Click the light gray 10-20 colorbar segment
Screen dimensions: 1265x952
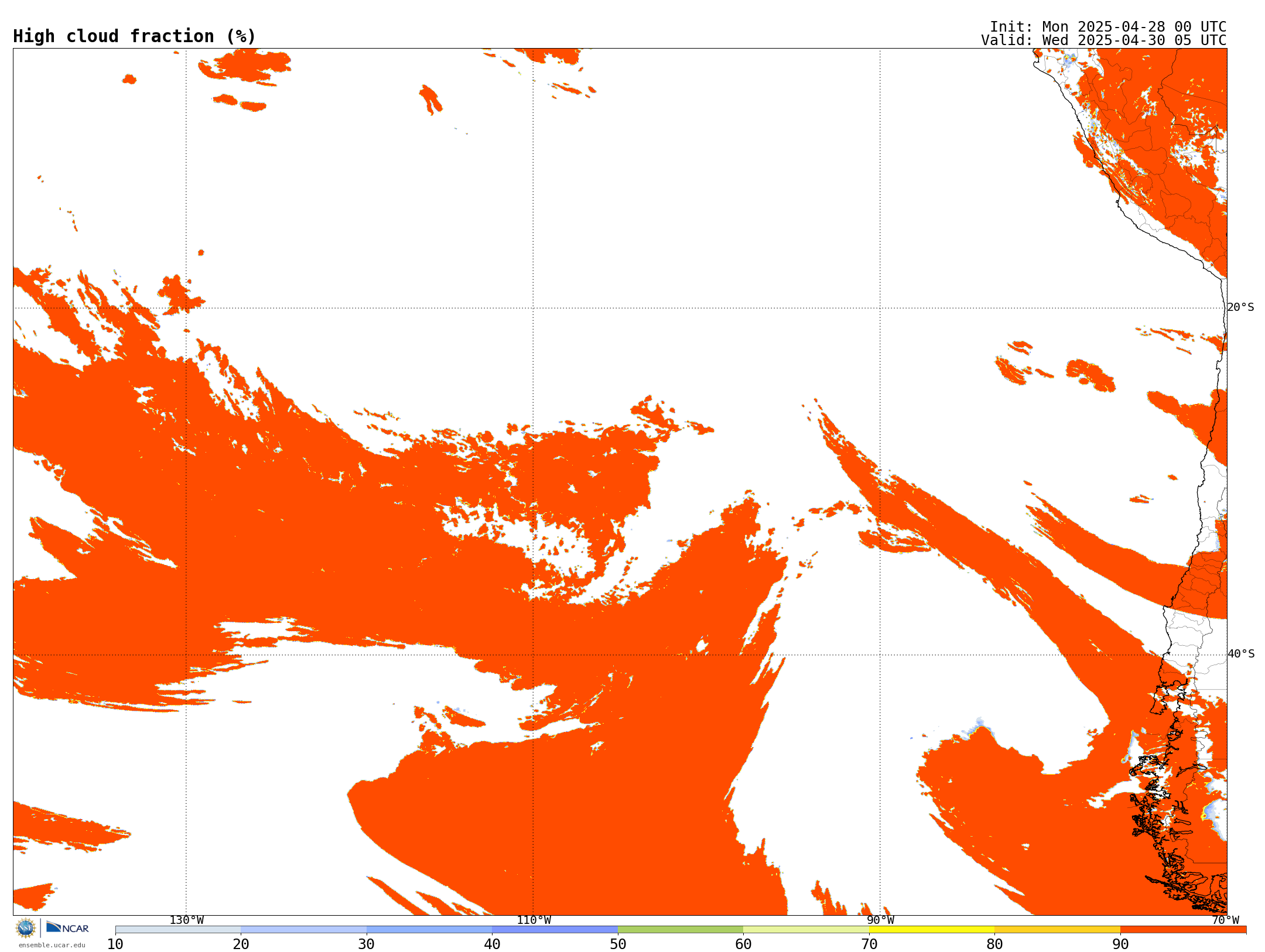coord(178,930)
